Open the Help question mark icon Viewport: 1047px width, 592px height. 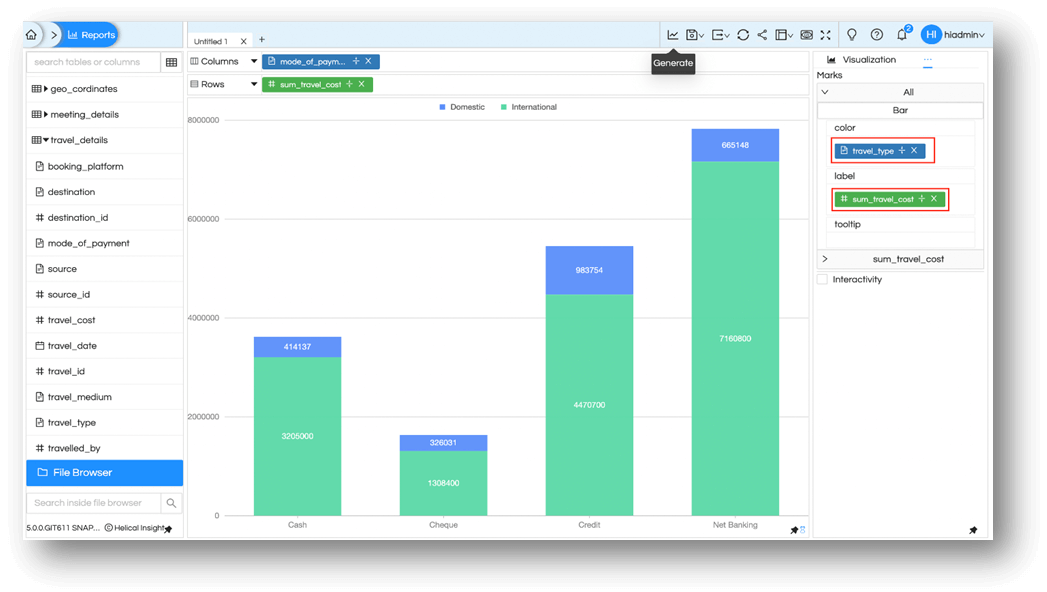coord(877,35)
